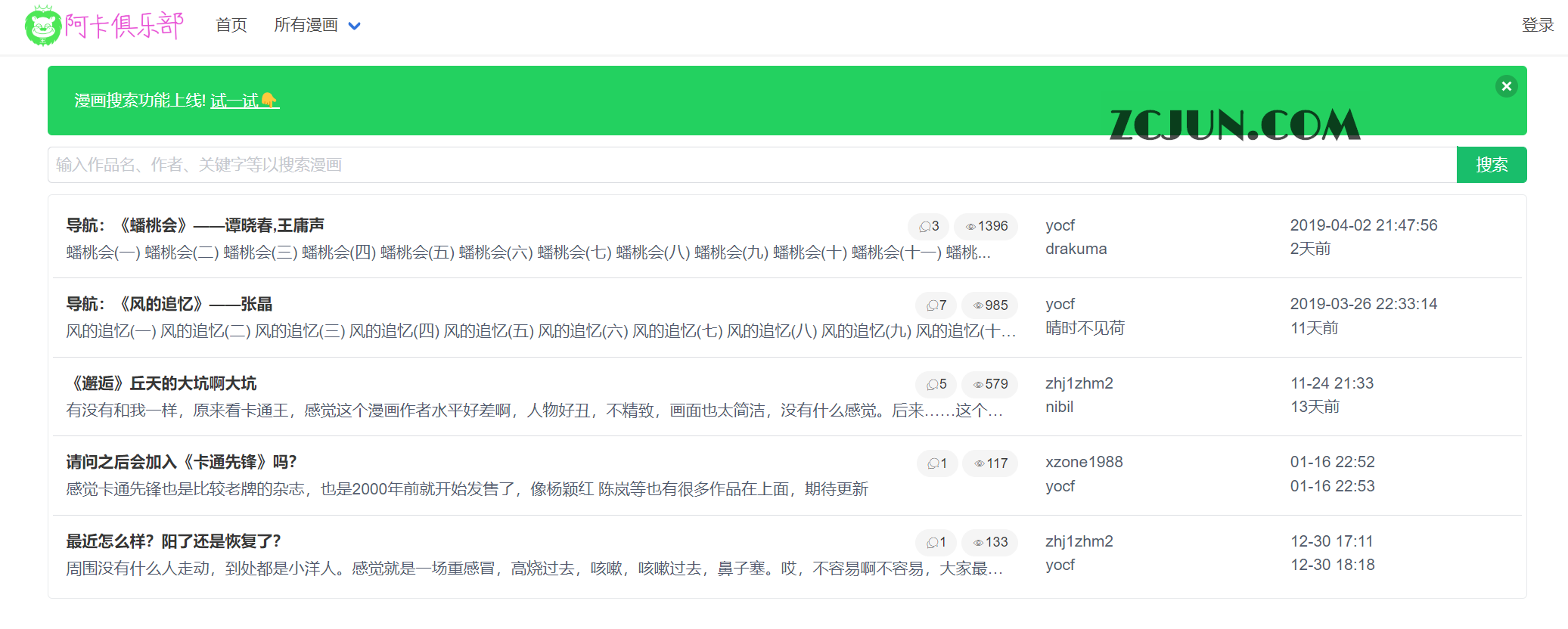Open thread 最近怎么样?阳了还是恢复了?
The width and height of the screenshot is (1568, 629).
[x=173, y=541]
